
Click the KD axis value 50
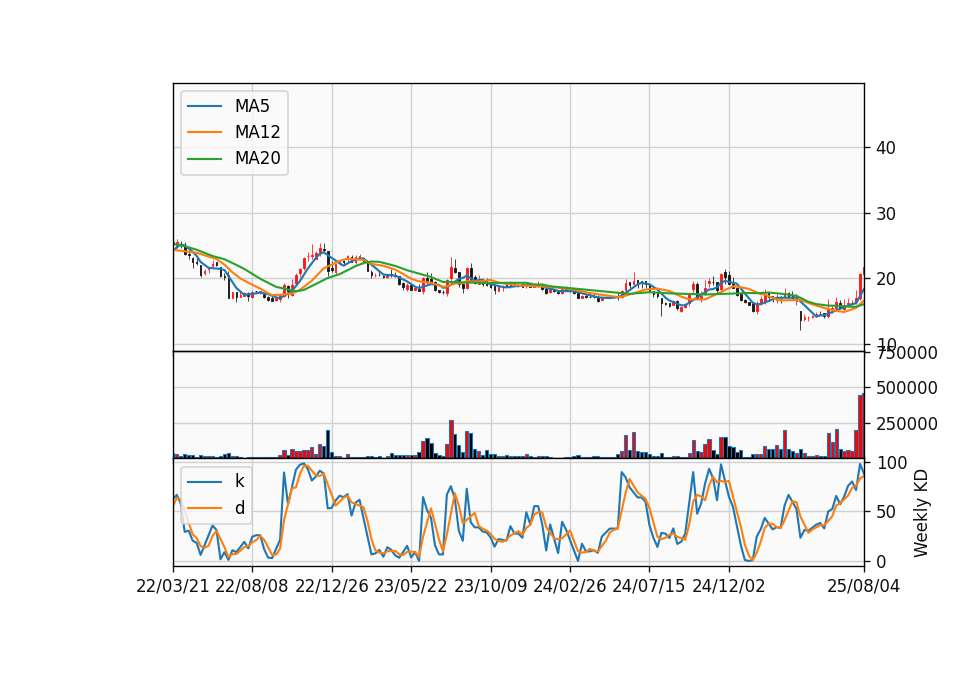(886, 512)
